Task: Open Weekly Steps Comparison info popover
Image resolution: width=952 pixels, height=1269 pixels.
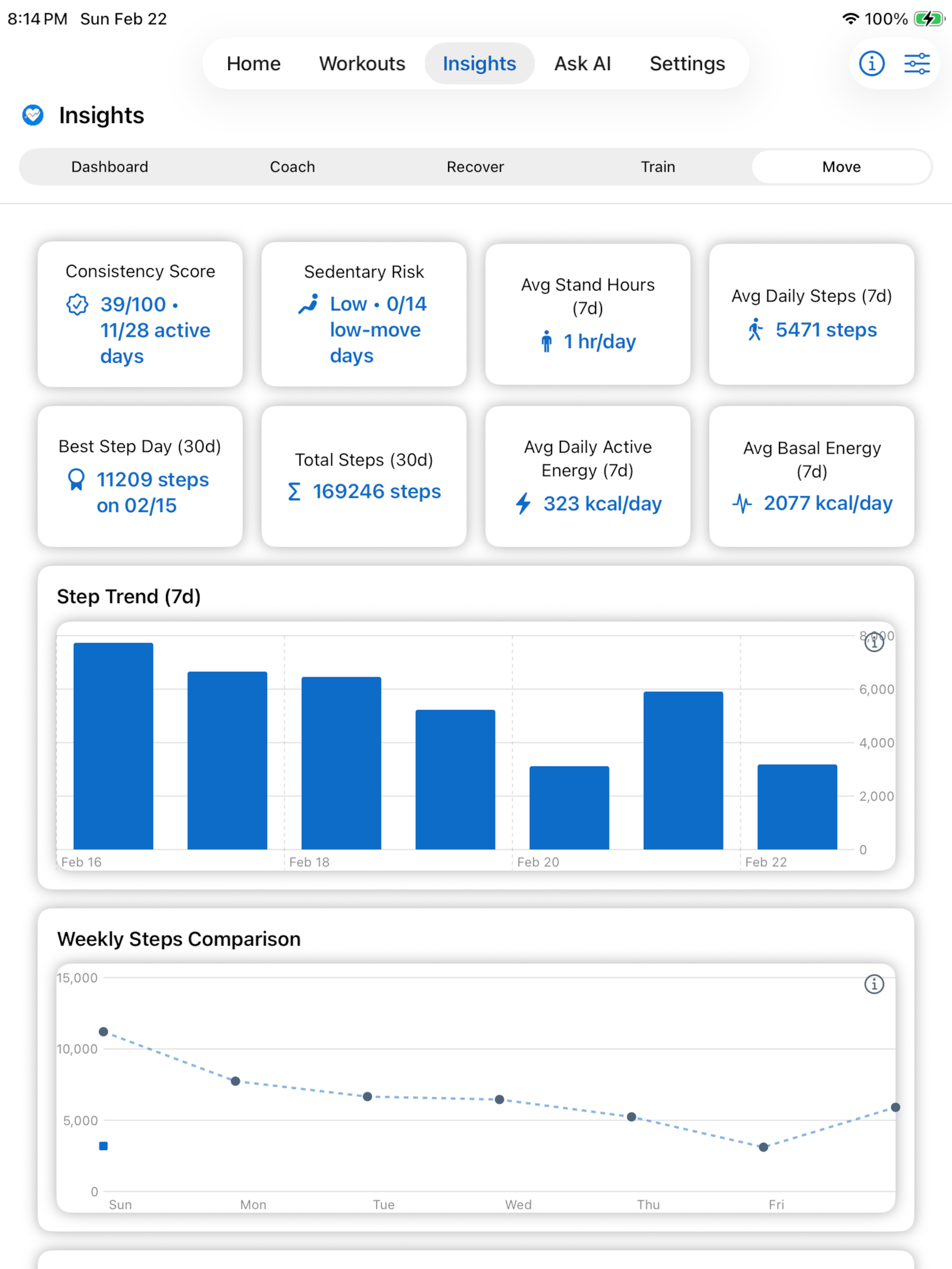Action: point(873,985)
